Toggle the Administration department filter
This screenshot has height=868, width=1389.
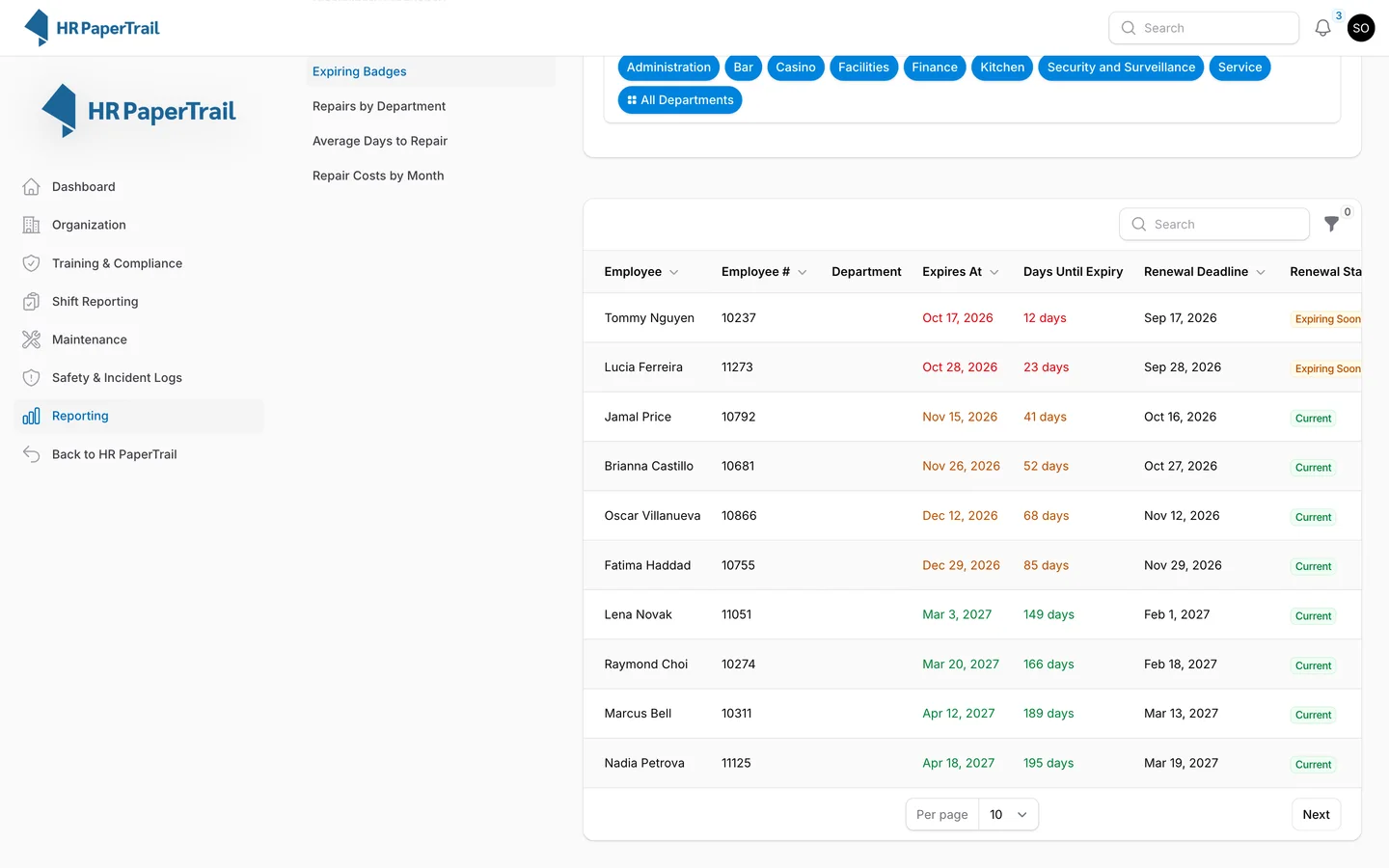click(668, 68)
